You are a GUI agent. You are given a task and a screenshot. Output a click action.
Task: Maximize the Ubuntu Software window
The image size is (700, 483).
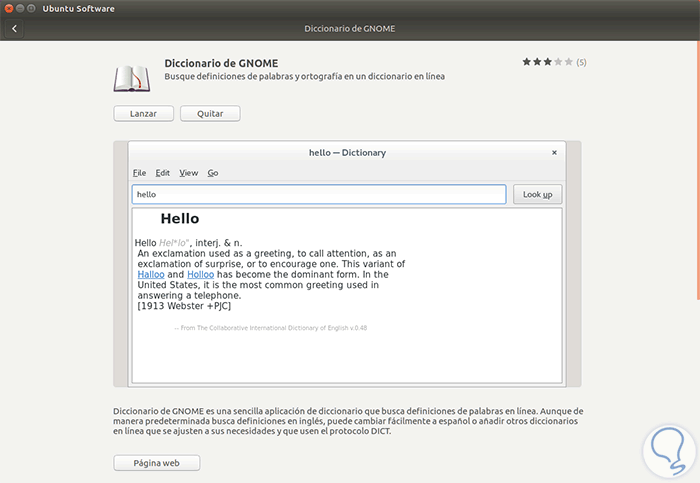point(31,8)
